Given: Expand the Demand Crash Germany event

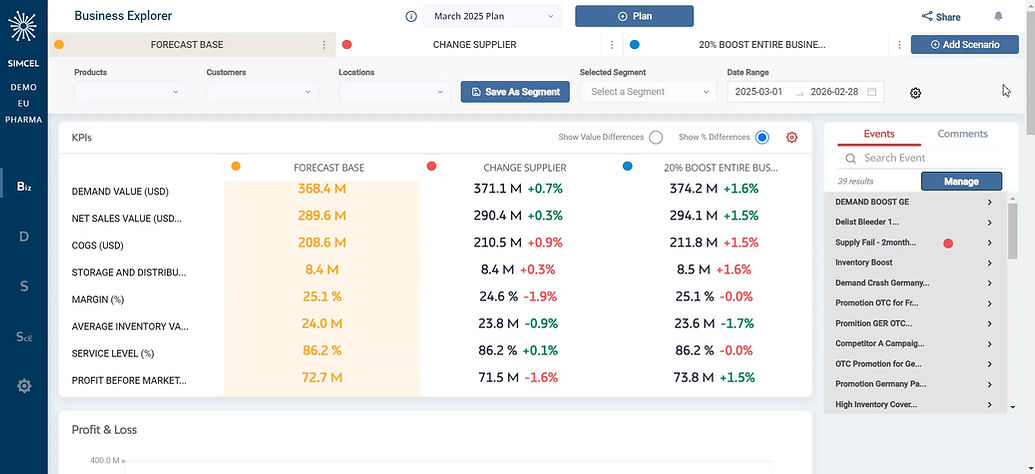Looking at the screenshot, I should click(x=989, y=283).
